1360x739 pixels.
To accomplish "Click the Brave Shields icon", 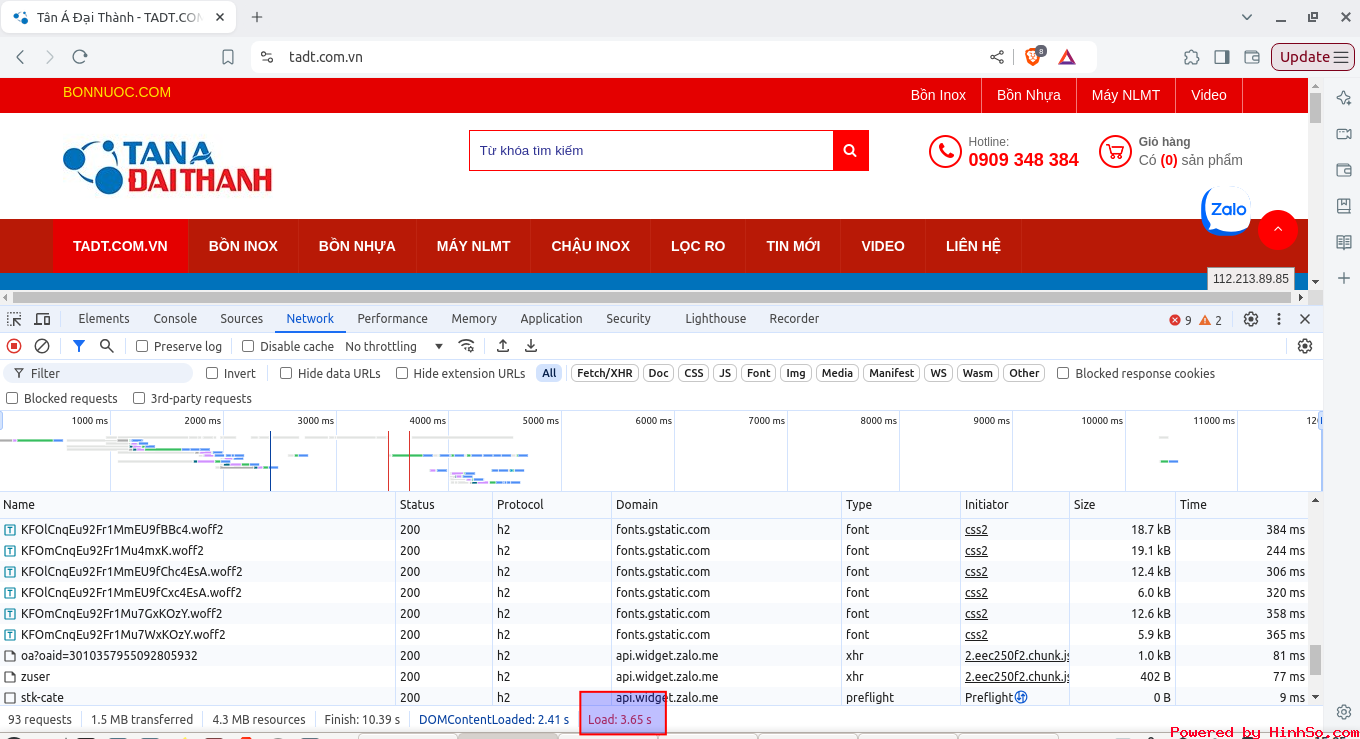I will [x=1034, y=56].
